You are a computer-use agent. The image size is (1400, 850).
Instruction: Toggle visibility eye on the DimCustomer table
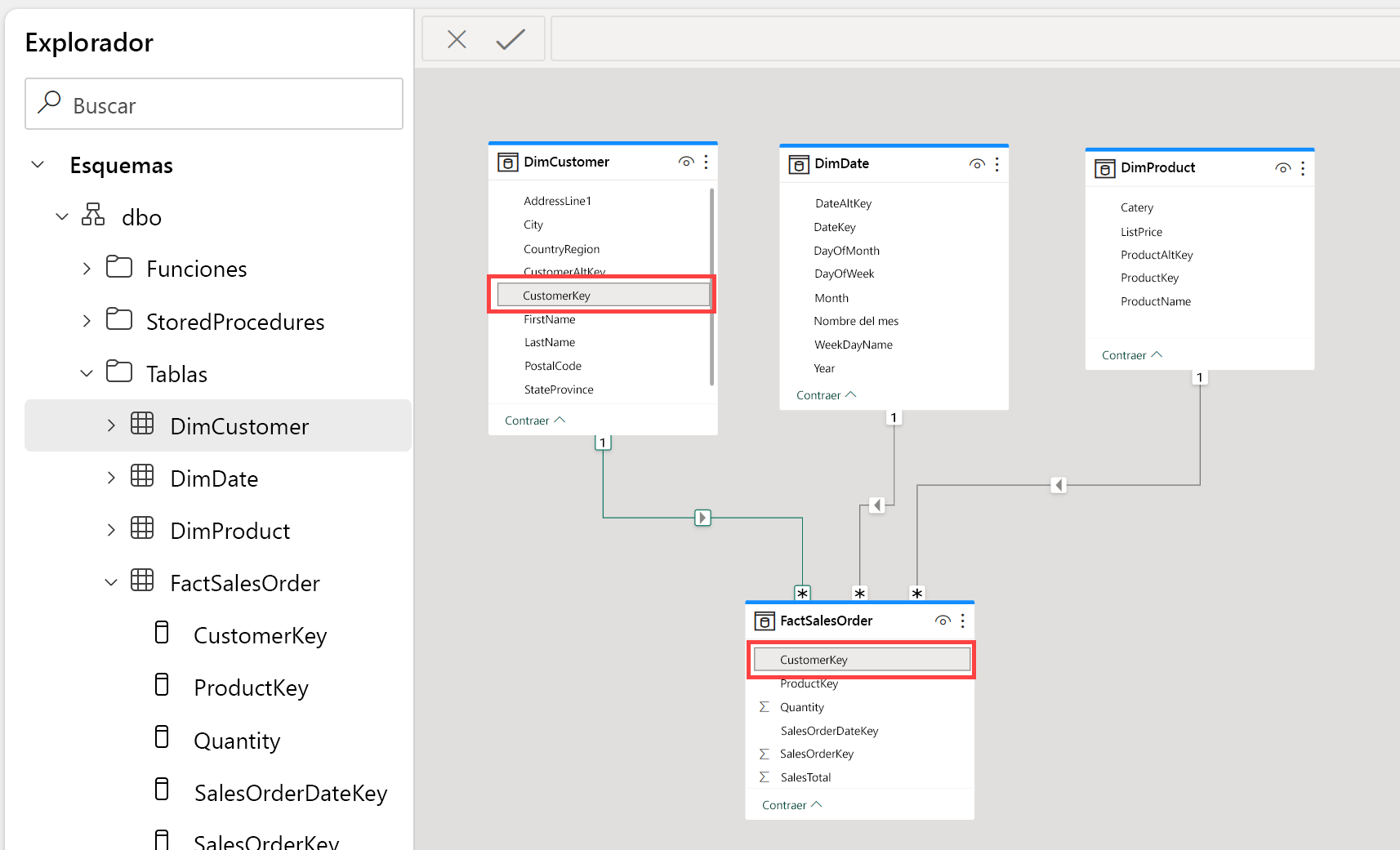tap(686, 162)
